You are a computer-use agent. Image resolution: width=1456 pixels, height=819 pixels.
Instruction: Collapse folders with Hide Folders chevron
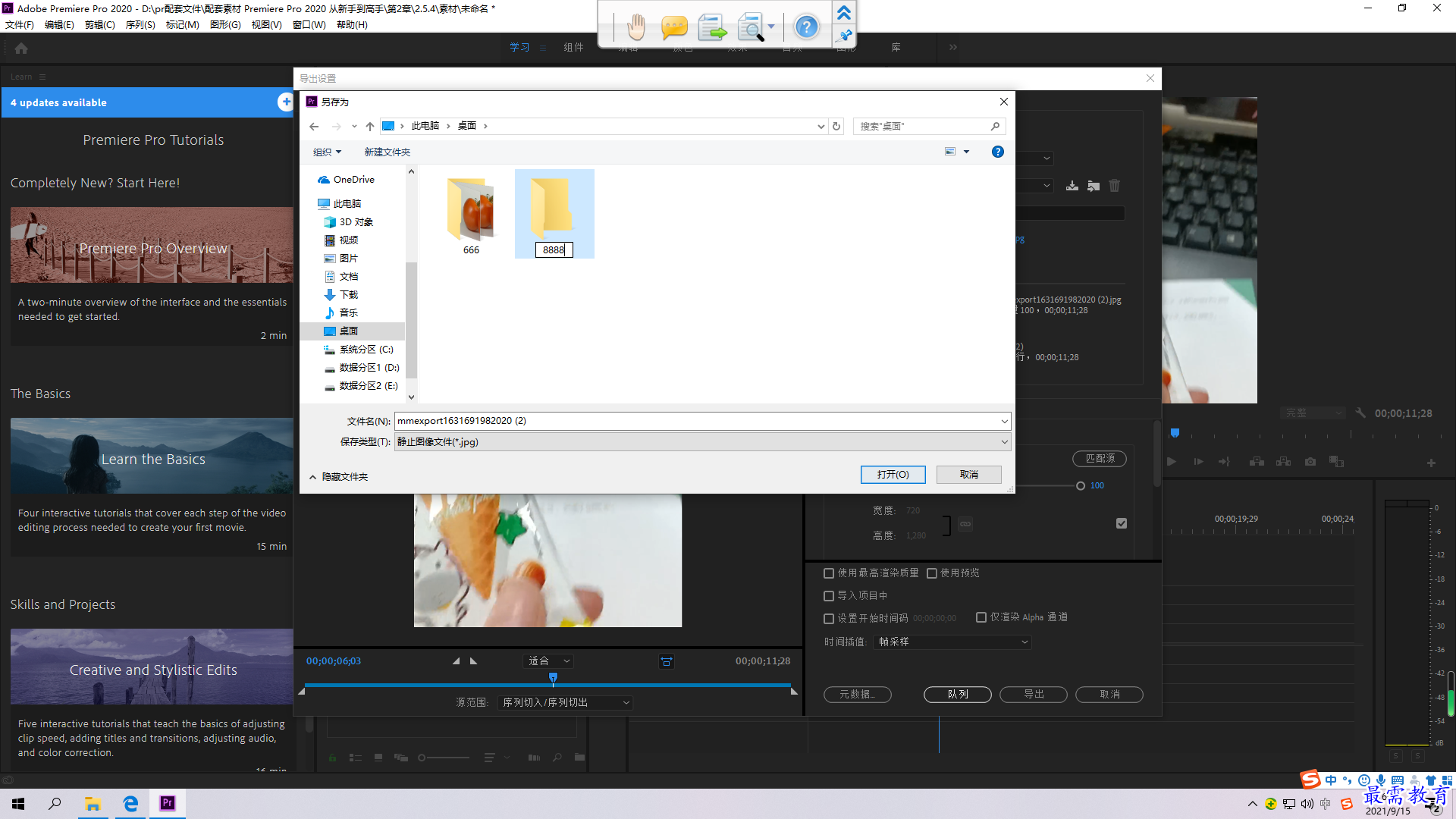coord(313,477)
